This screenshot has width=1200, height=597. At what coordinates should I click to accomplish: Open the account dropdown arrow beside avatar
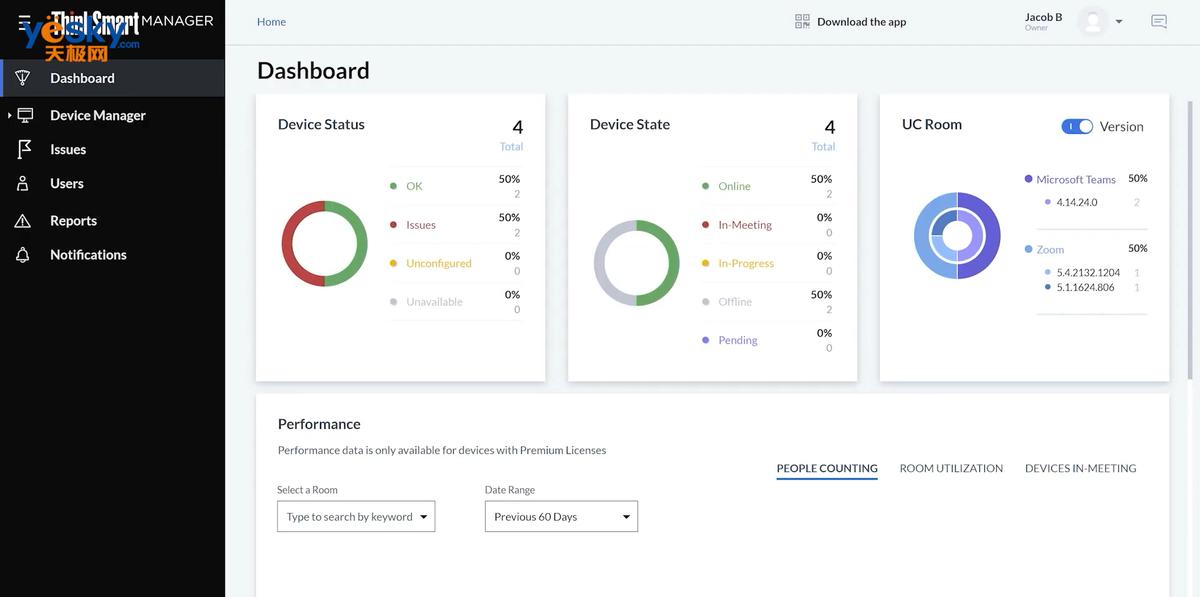1119,22
